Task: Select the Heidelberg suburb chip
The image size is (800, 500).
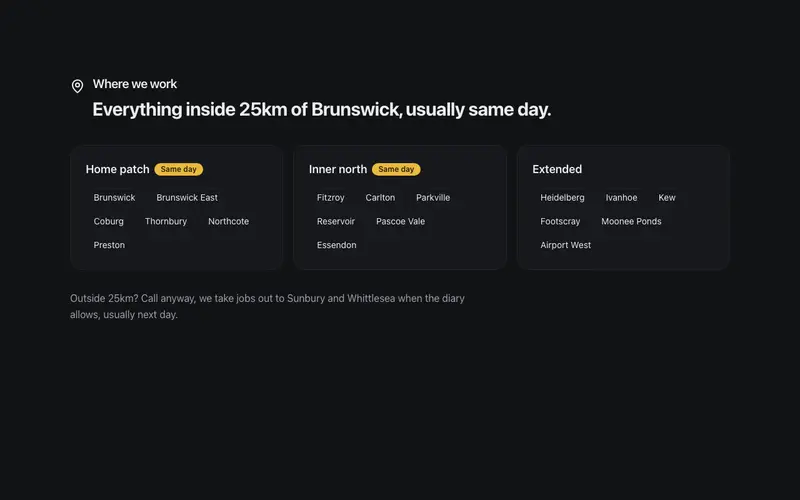Action: pos(562,197)
